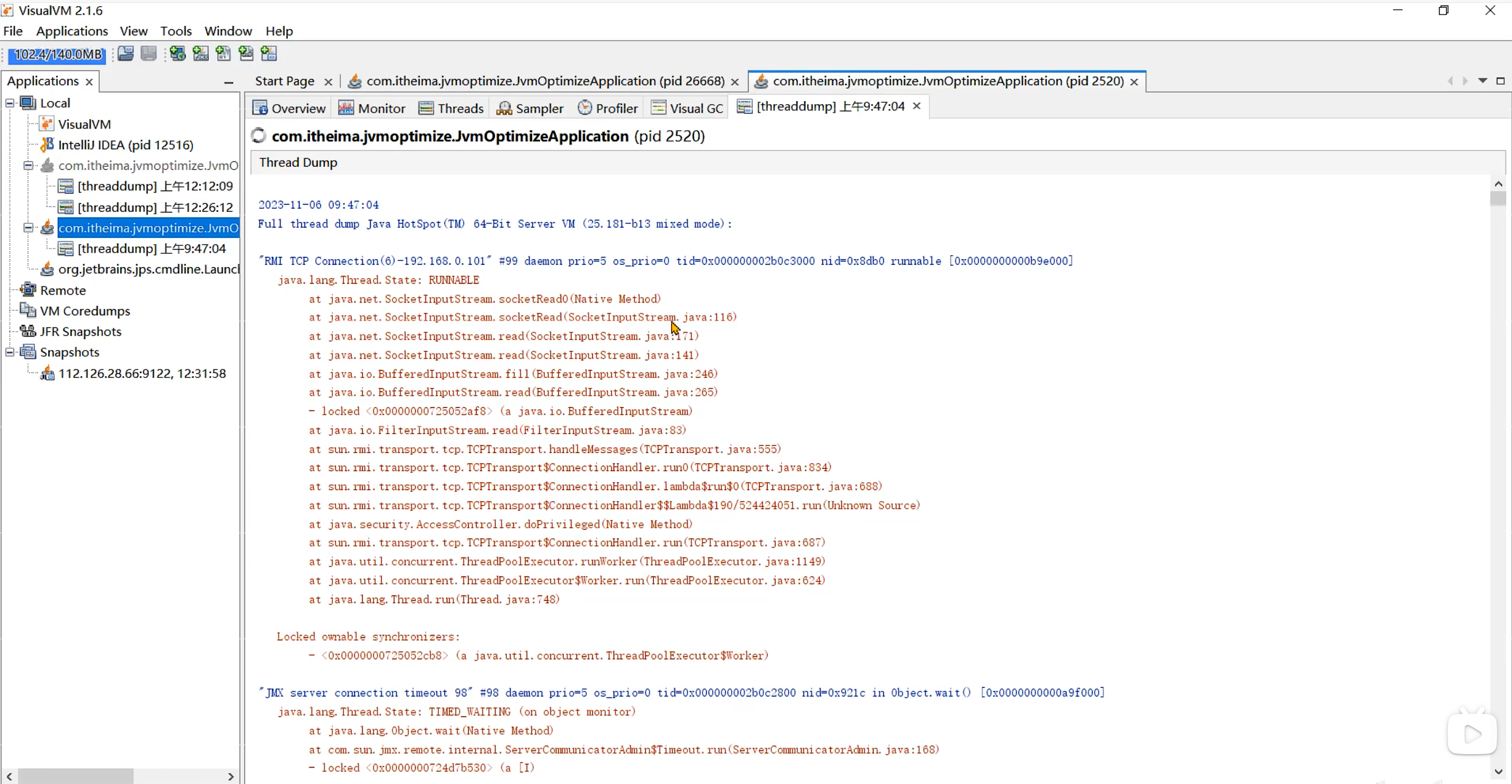Collapse the Local tree node

[x=10, y=103]
